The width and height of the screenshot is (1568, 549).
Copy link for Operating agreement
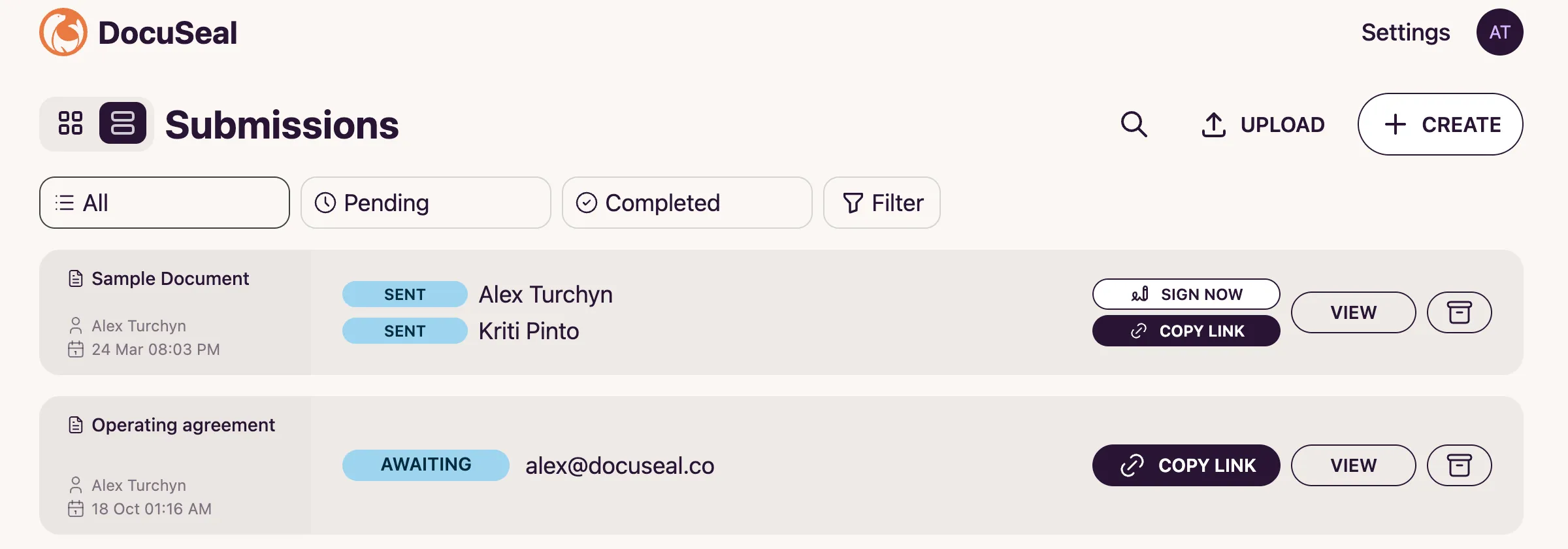(1186, 465)
